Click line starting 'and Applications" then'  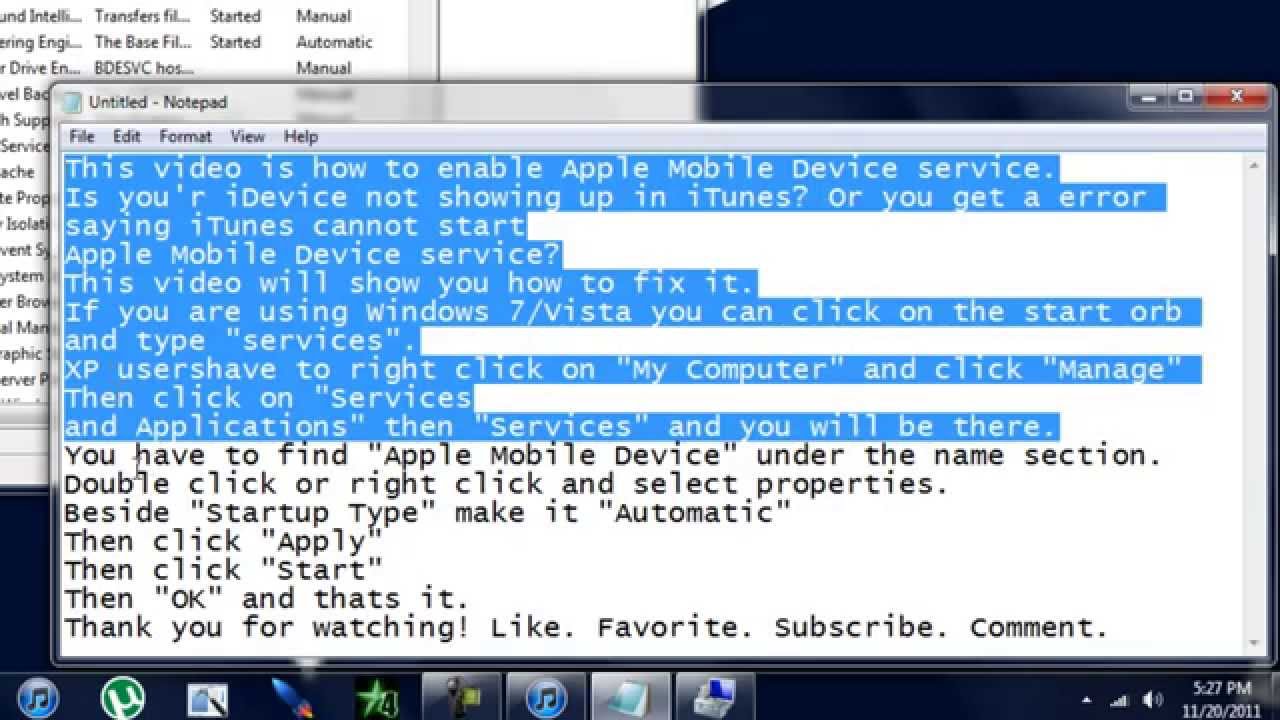[x=560, y=426]
